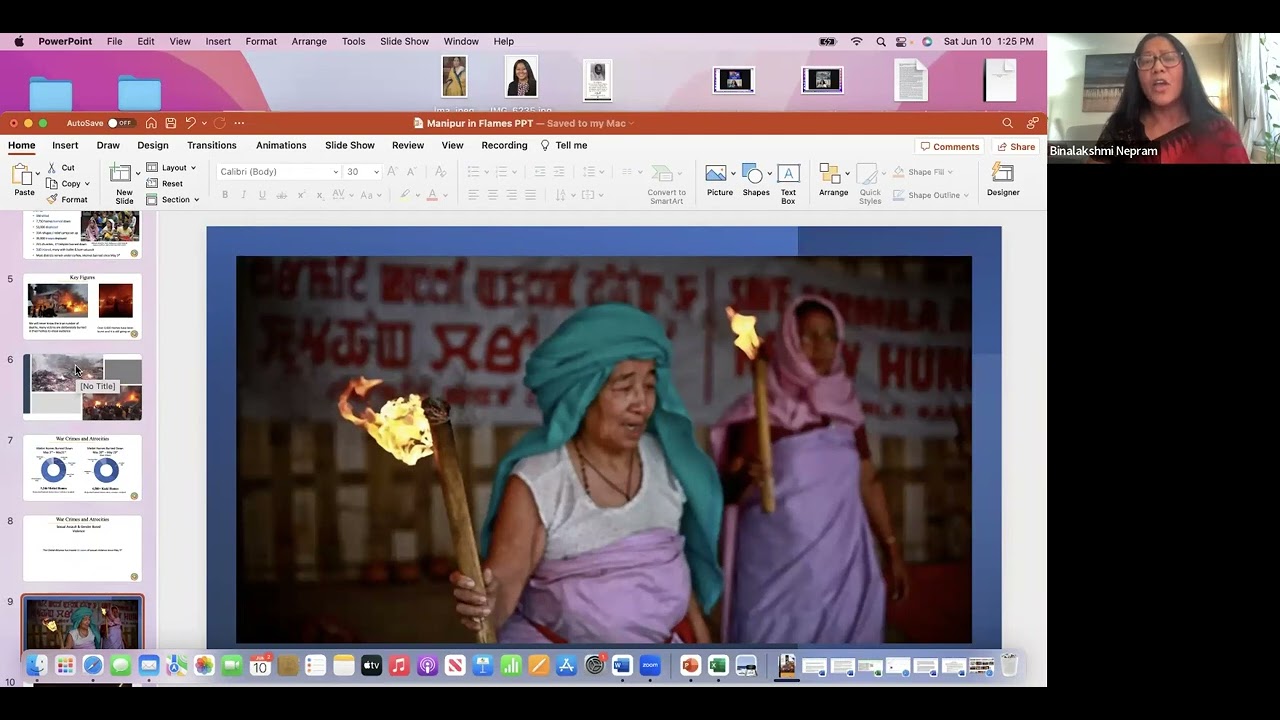Image resolution: width=1280 pixels, height=720 pixels.
Task: Click the text highlight color button
Action: pos(404,195)
